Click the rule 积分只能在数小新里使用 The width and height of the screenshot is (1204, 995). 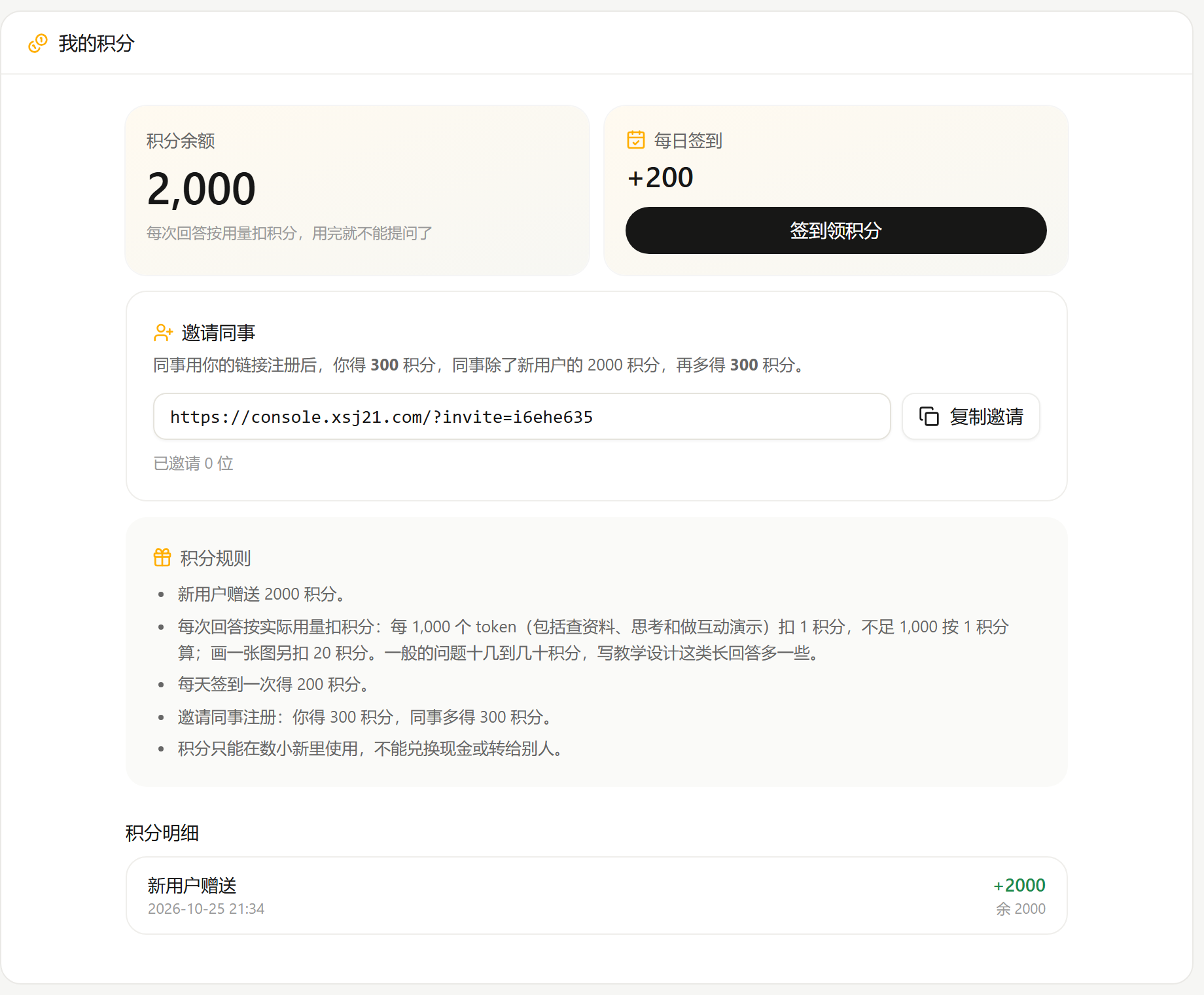370,748
